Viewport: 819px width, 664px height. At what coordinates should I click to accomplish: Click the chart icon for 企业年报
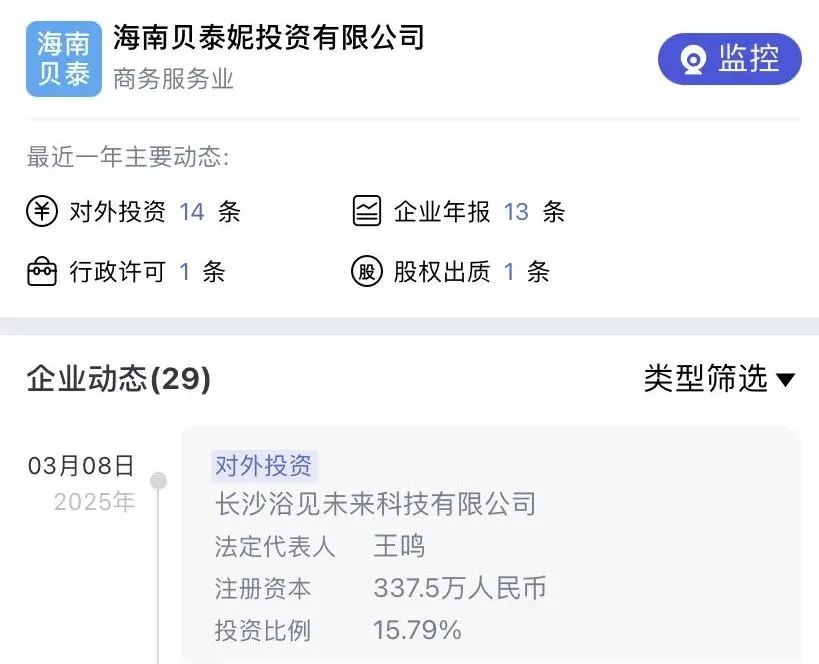367,211
